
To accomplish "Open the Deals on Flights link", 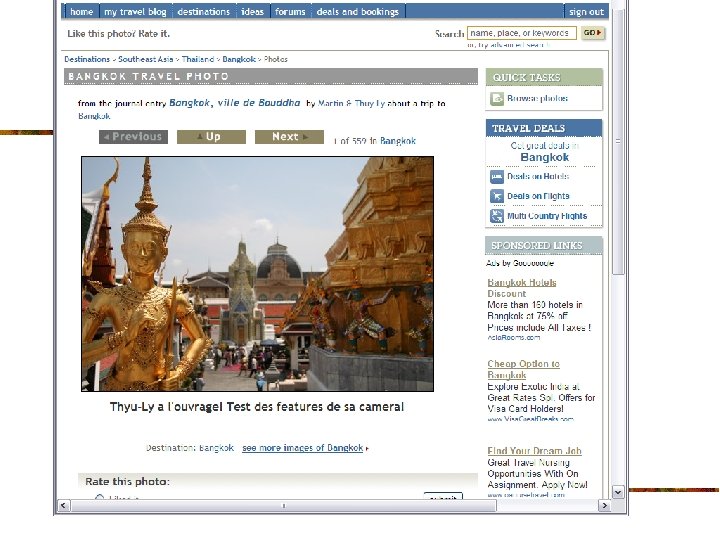I will click(538, 196).
